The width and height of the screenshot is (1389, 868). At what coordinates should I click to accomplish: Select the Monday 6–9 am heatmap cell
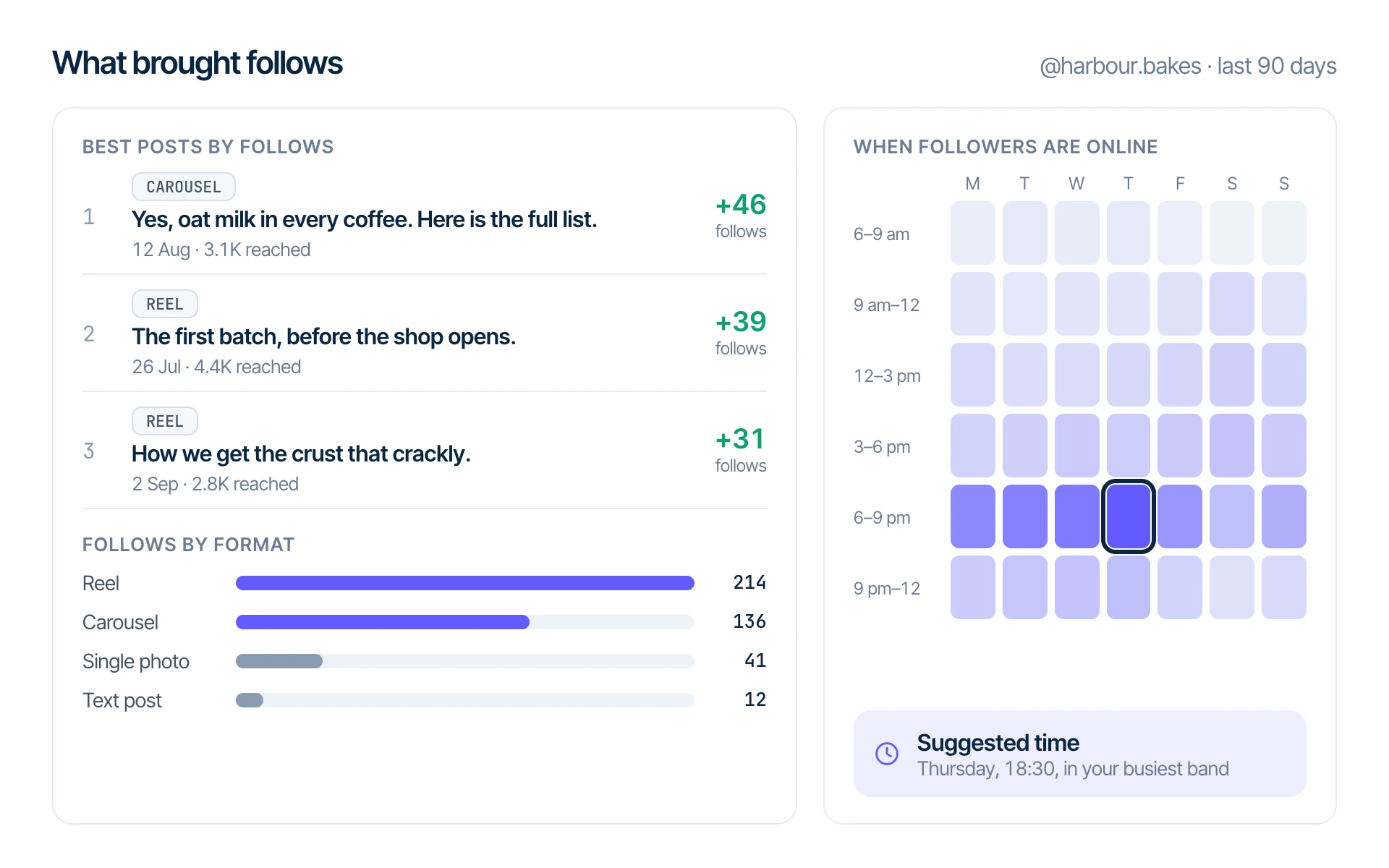coord(973,233)
